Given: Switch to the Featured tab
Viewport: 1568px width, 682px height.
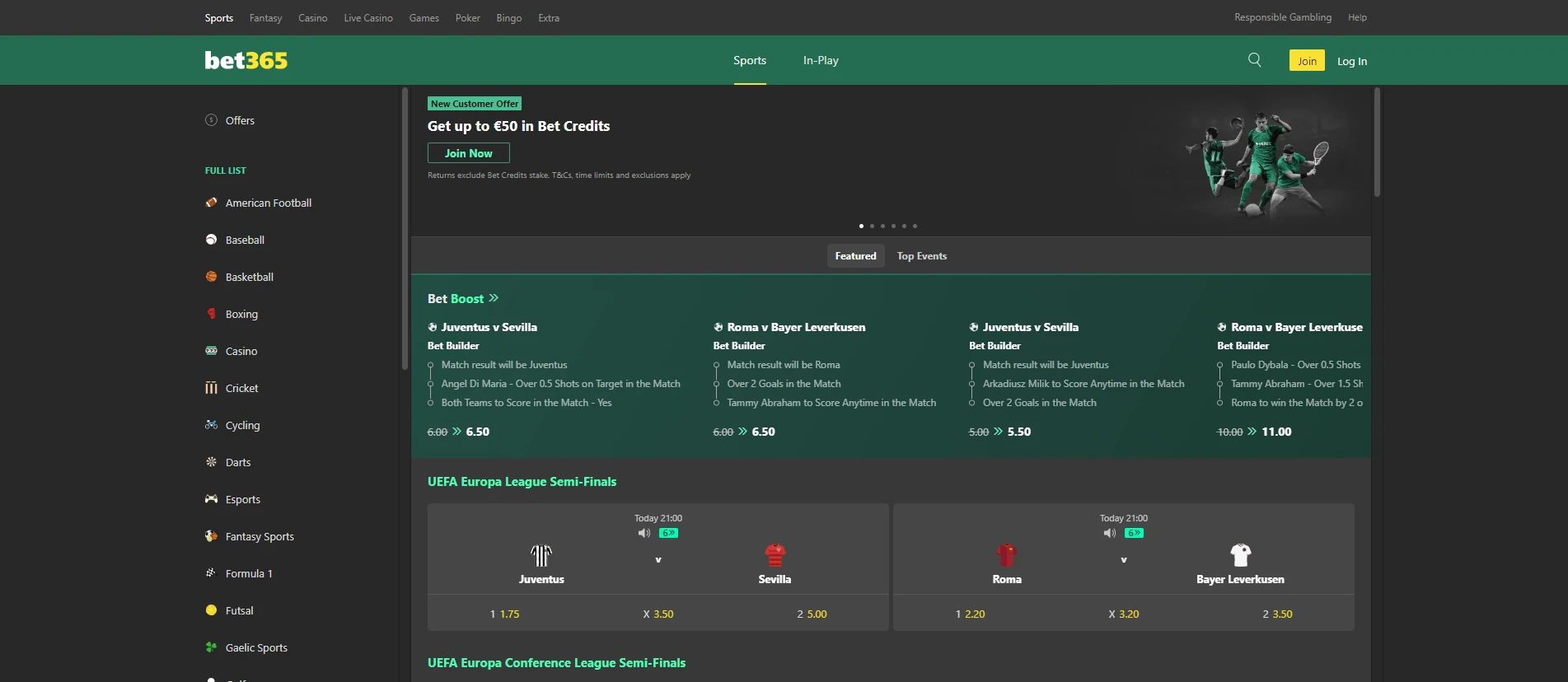Looking at the screenshot, I should (855, 256).
